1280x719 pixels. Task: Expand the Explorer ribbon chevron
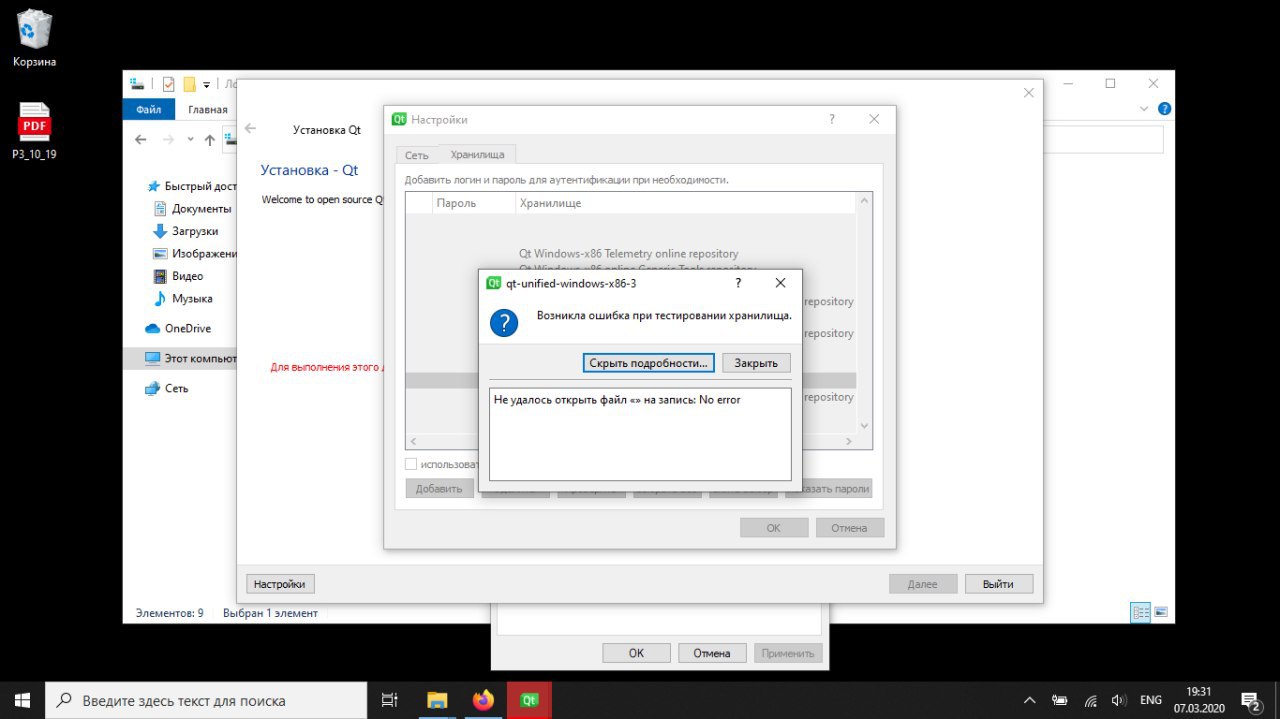coord(1144,109)
